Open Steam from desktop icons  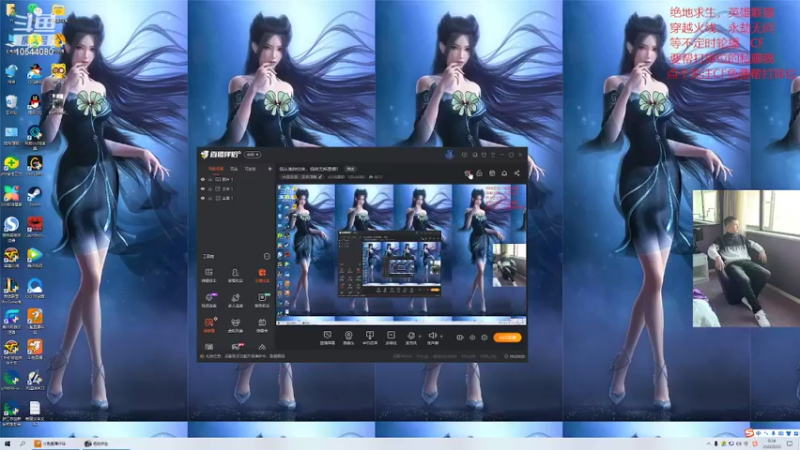pos(35,196)
